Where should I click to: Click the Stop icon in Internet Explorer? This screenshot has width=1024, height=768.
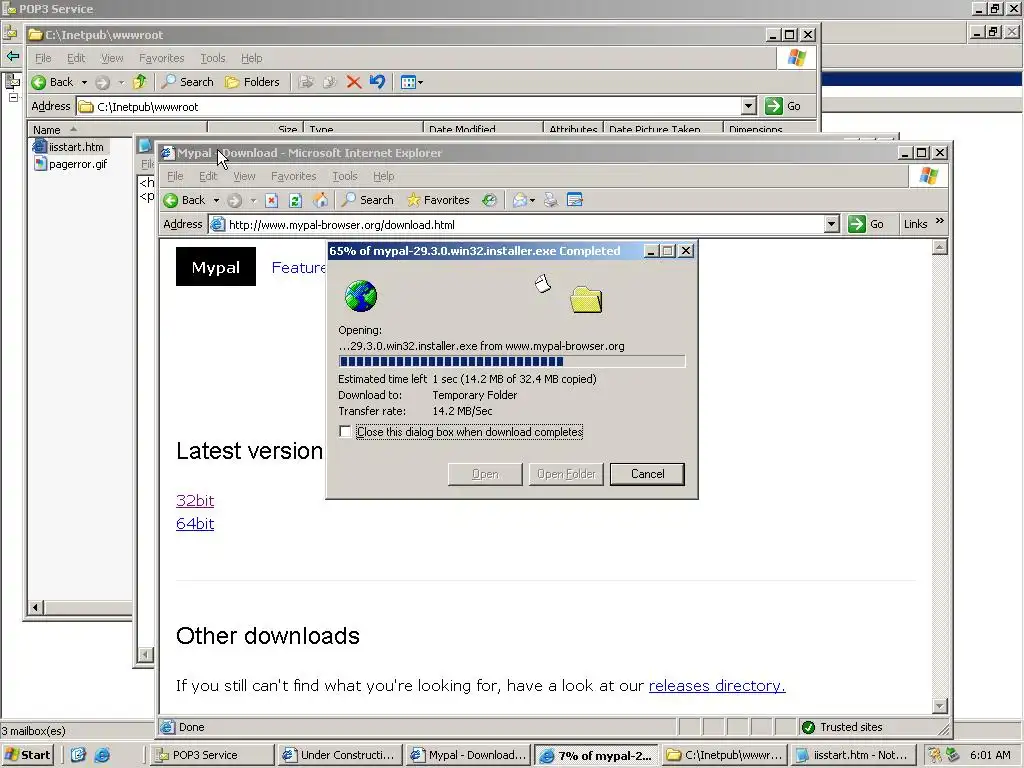[x=272, y=200]
